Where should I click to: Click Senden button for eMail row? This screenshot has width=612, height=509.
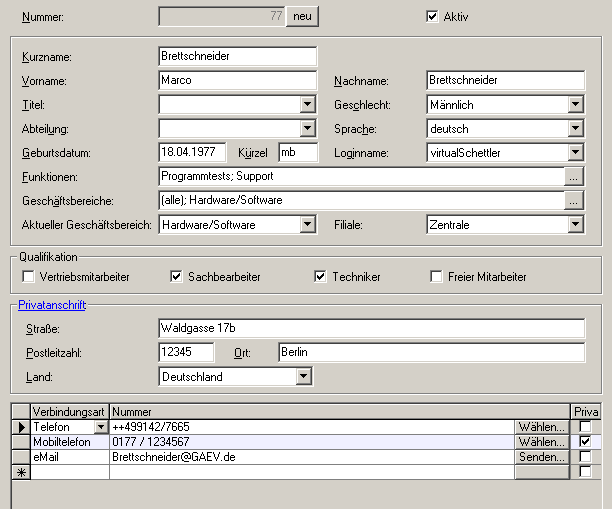click(x=541, y=456)
